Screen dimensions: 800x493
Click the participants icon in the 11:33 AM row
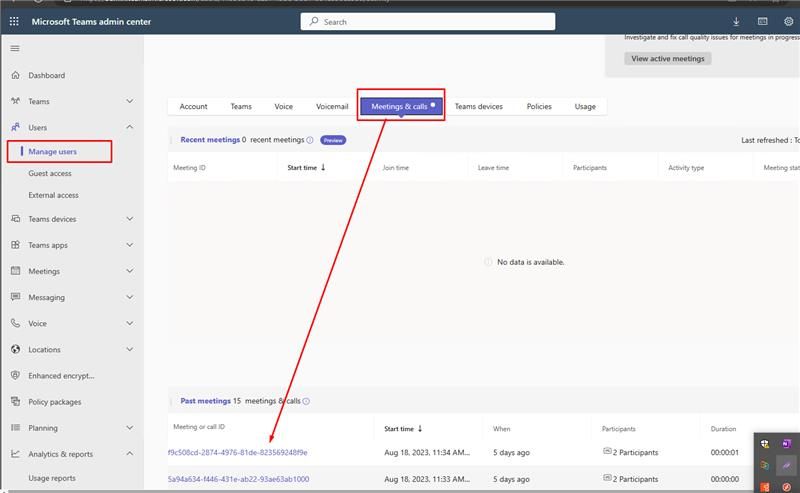tap(607, 478)
